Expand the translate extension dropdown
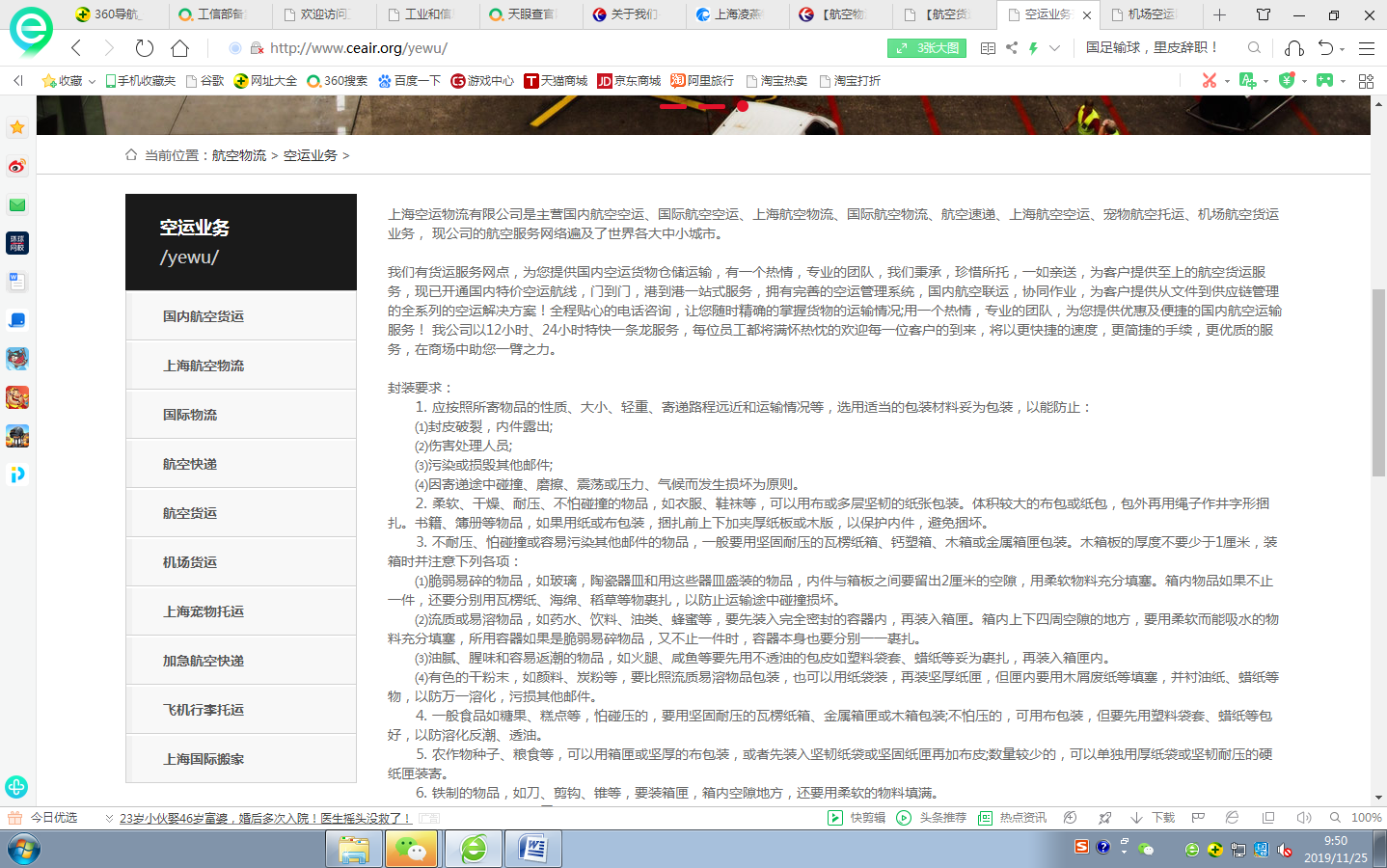Image resolution: width=1387 pixels, height=868 pixels. click(x=1265, y=82)
